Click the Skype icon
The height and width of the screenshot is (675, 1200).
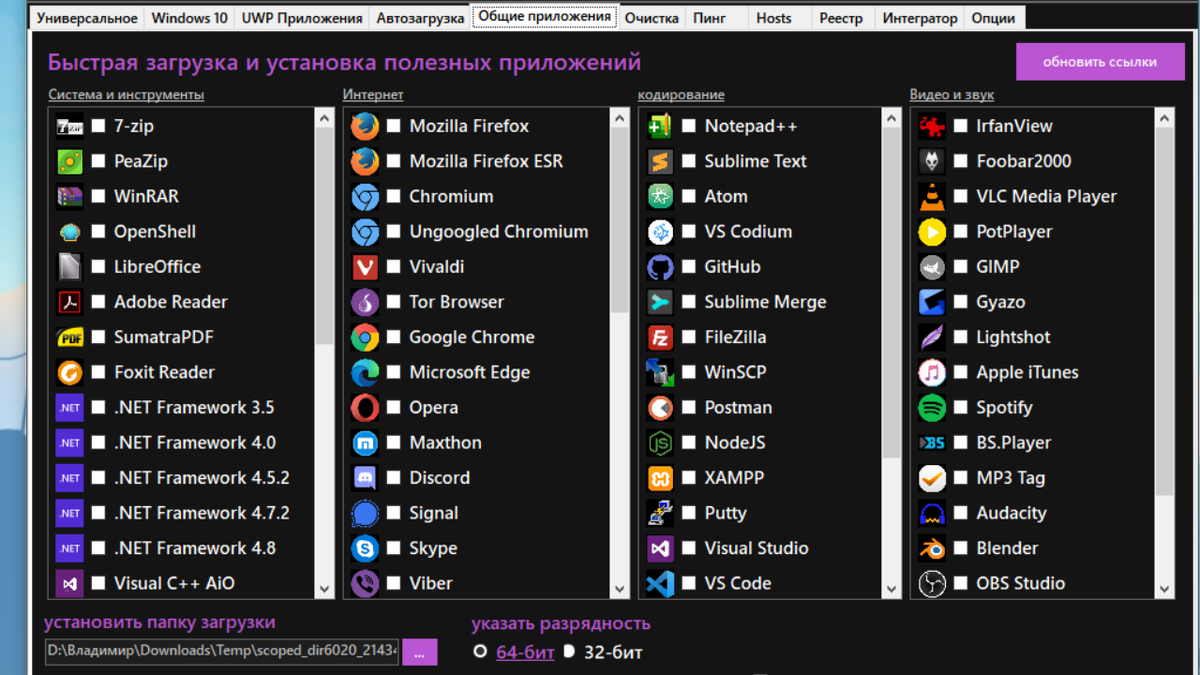click(x=365, y=548)
